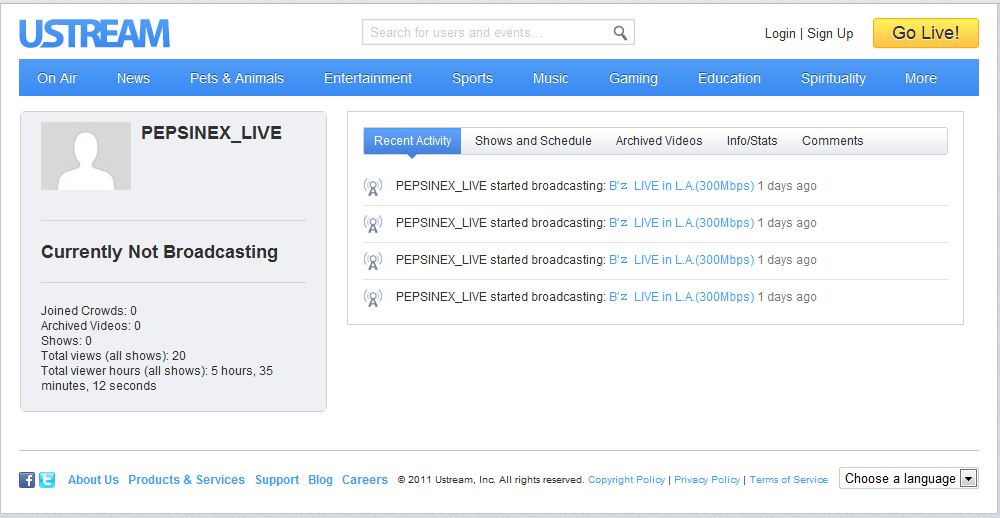Open Products & Services footer link
The width and height of the screenshot is (1000, 518).
(x=186, y=480)
